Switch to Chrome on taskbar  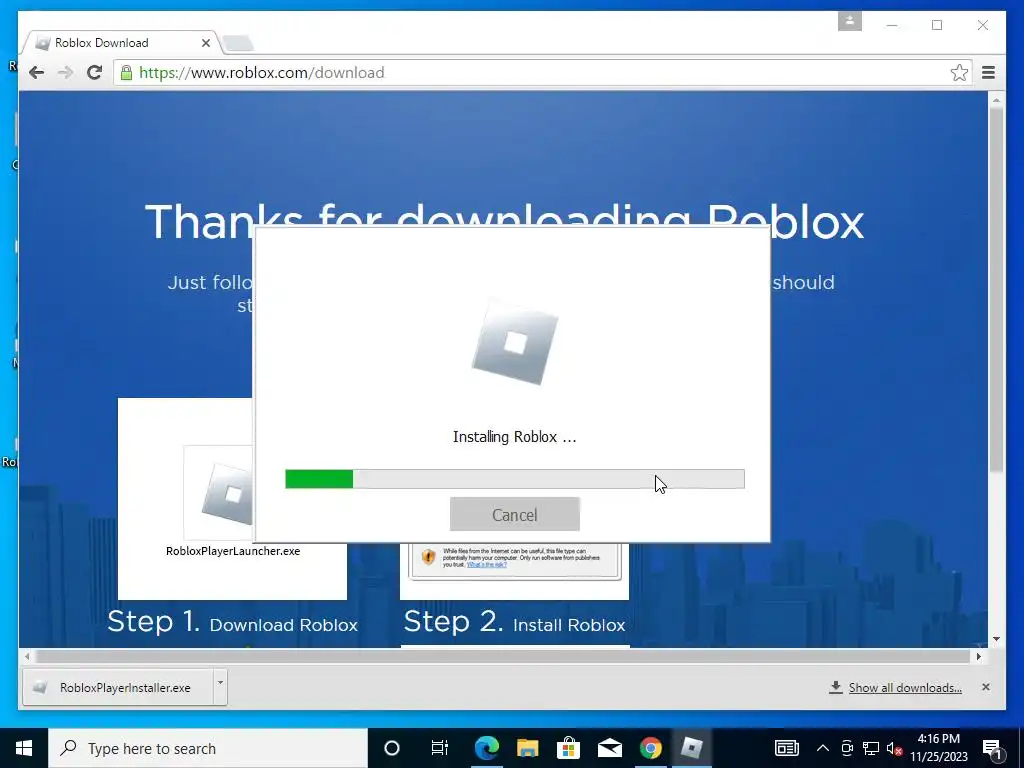650,748
